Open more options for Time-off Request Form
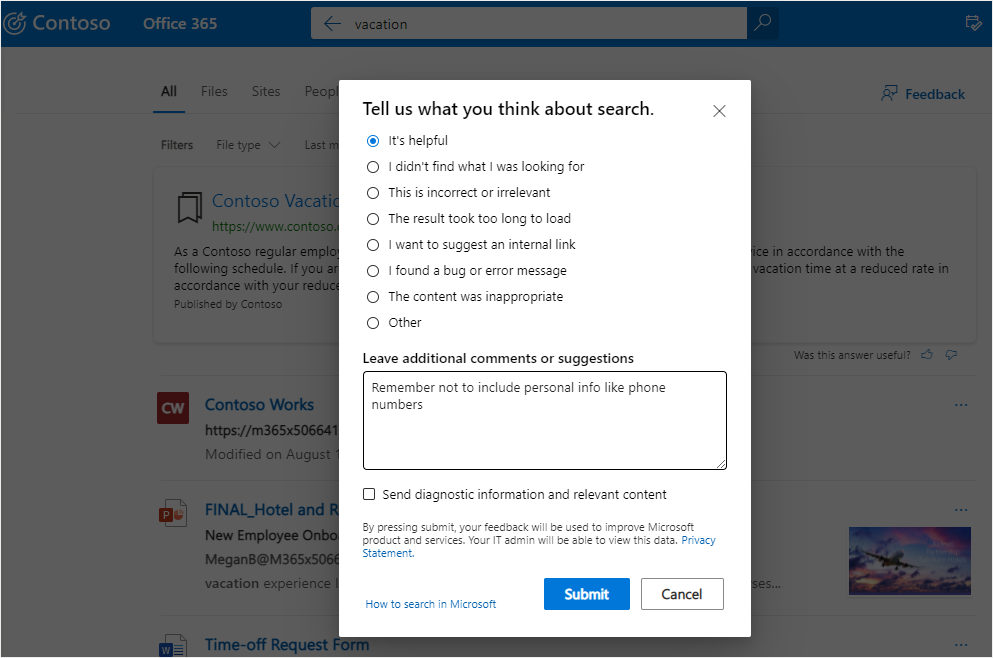This screenshot has height=658, width=993. [961, 645]
